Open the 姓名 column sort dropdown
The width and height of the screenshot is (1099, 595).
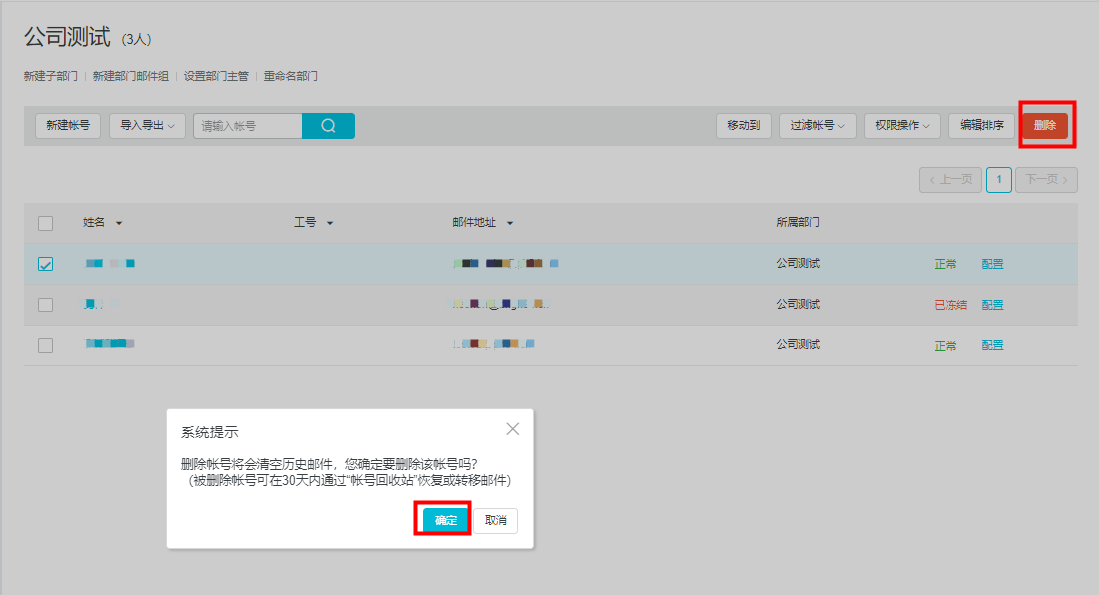pos(118,222)
